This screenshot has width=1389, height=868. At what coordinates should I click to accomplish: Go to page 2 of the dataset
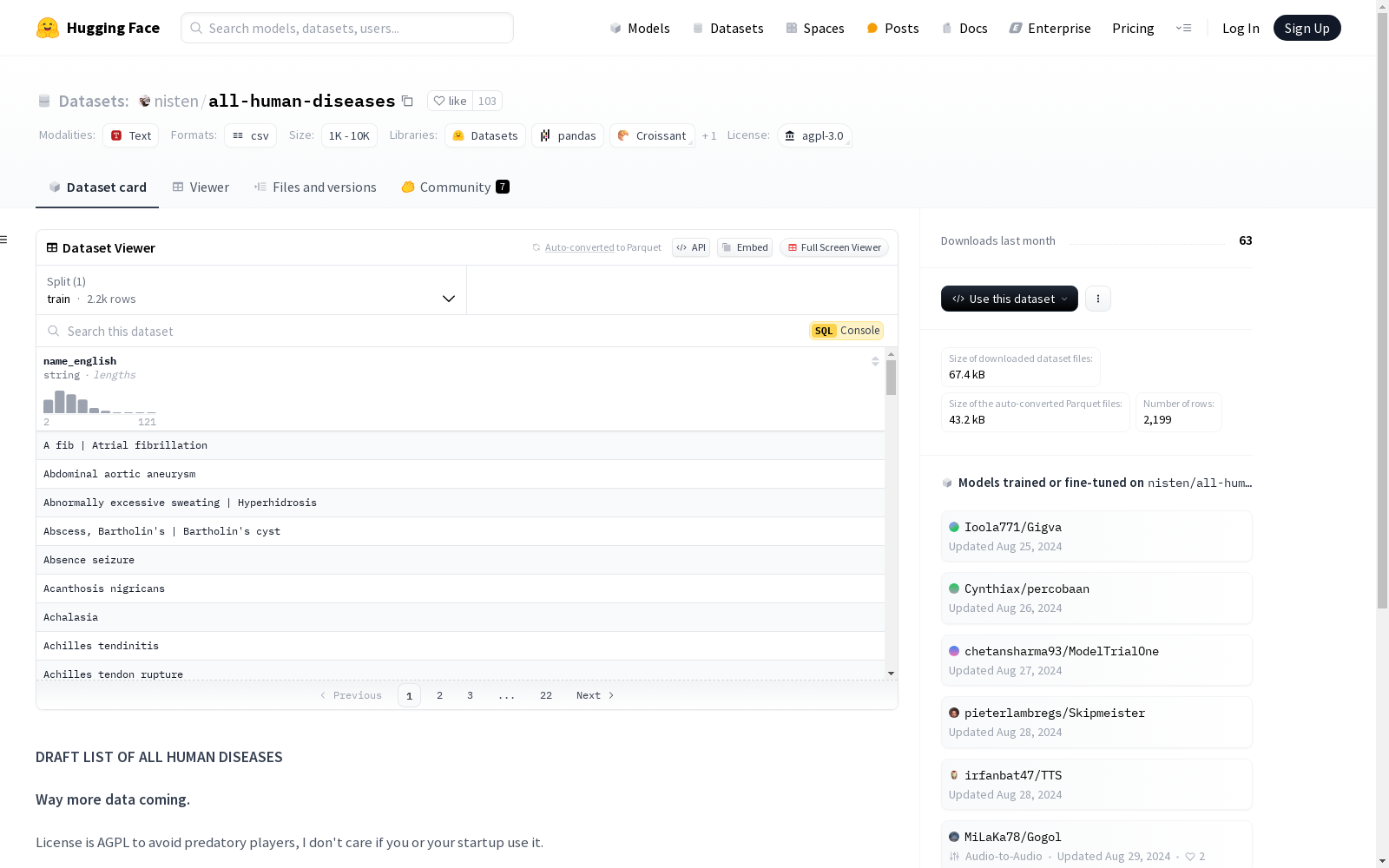(x=440, y=695)
